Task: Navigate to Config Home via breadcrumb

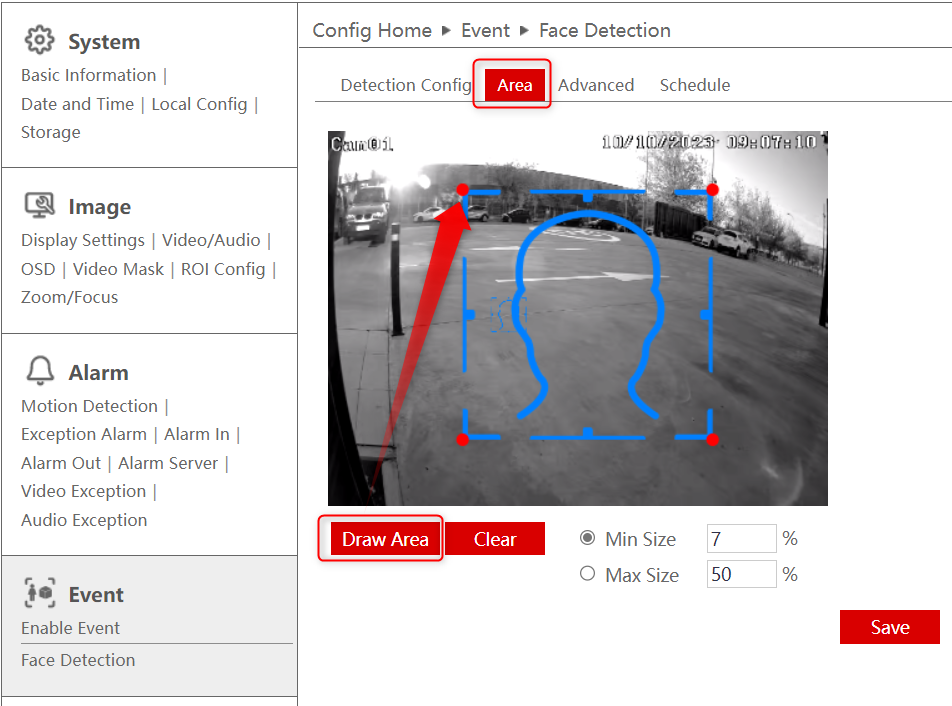Action: 371,31
